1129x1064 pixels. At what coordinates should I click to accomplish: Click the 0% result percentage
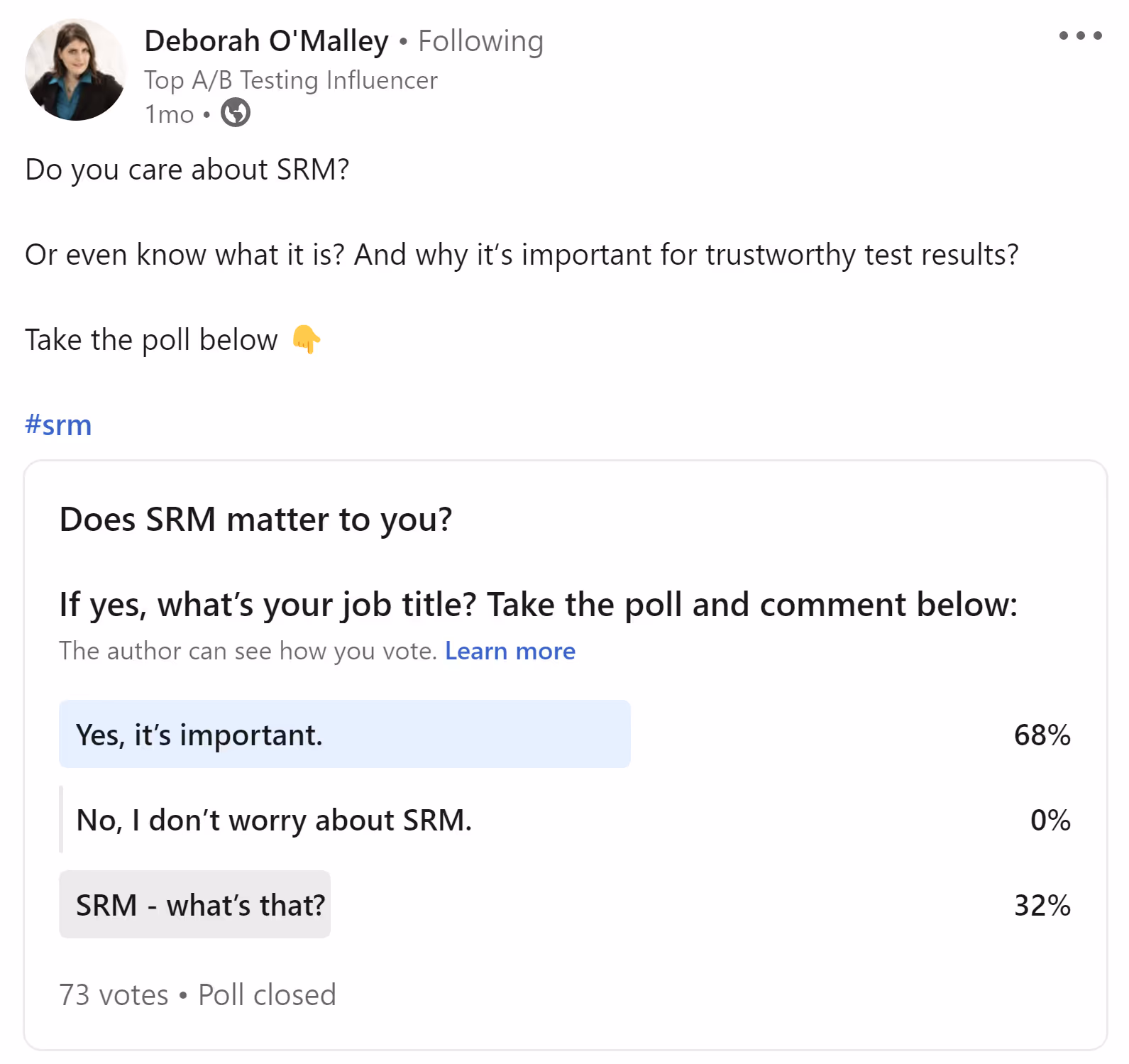1052,821
